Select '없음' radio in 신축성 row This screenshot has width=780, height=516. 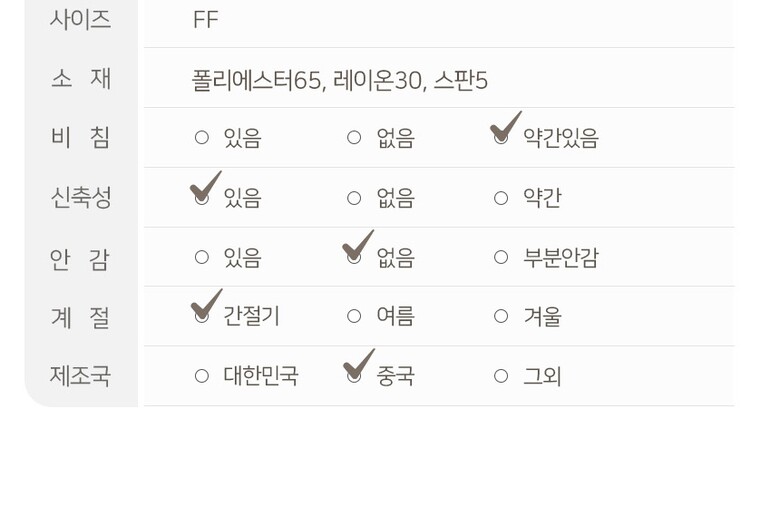click(x=354, y=198)
